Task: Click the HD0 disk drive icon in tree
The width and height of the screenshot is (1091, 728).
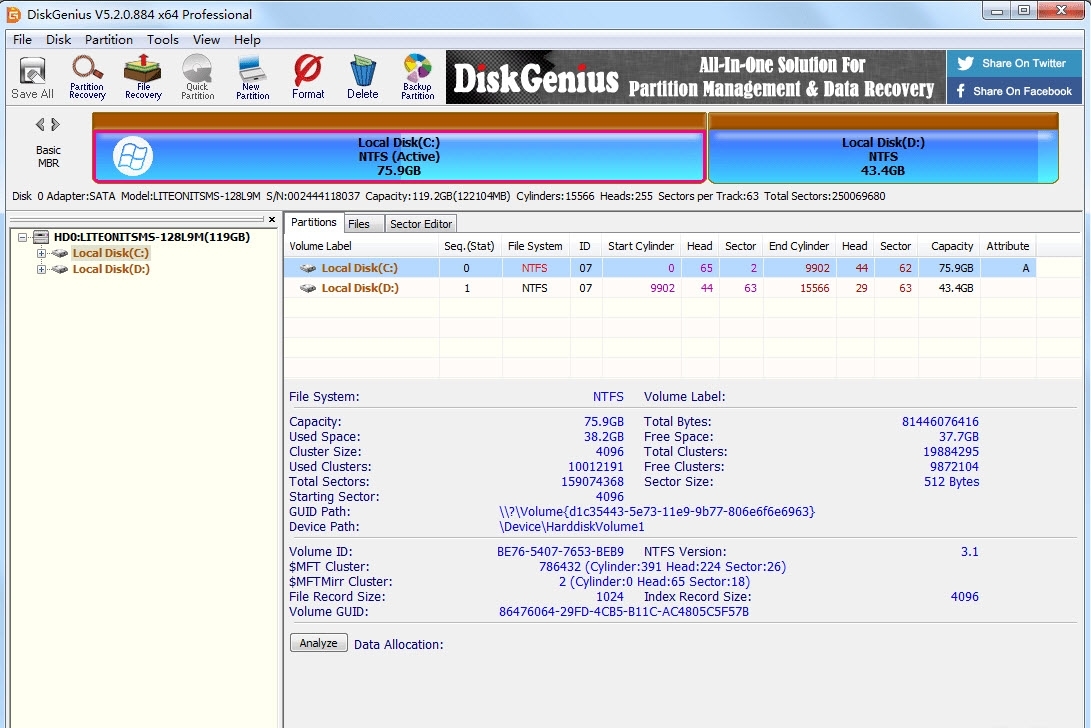Action: (x=41, y=237)
